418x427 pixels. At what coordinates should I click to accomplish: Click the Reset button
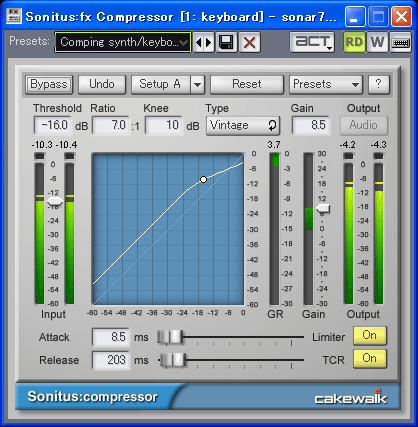247,84
